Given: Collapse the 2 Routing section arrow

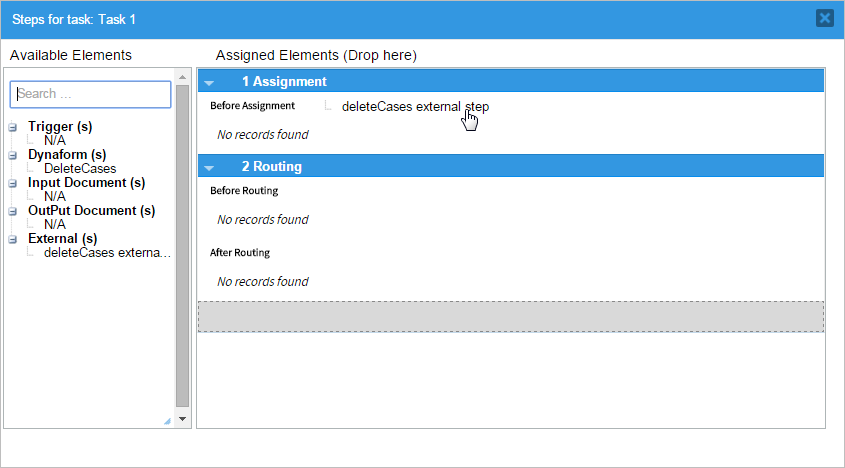Looking at the screenshot, I should [209, 167].
